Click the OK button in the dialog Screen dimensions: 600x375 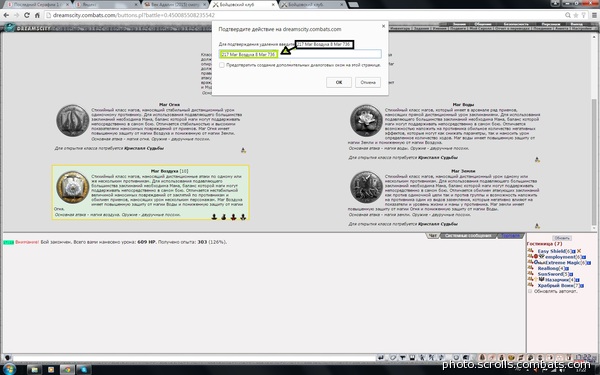pos(339,82)
